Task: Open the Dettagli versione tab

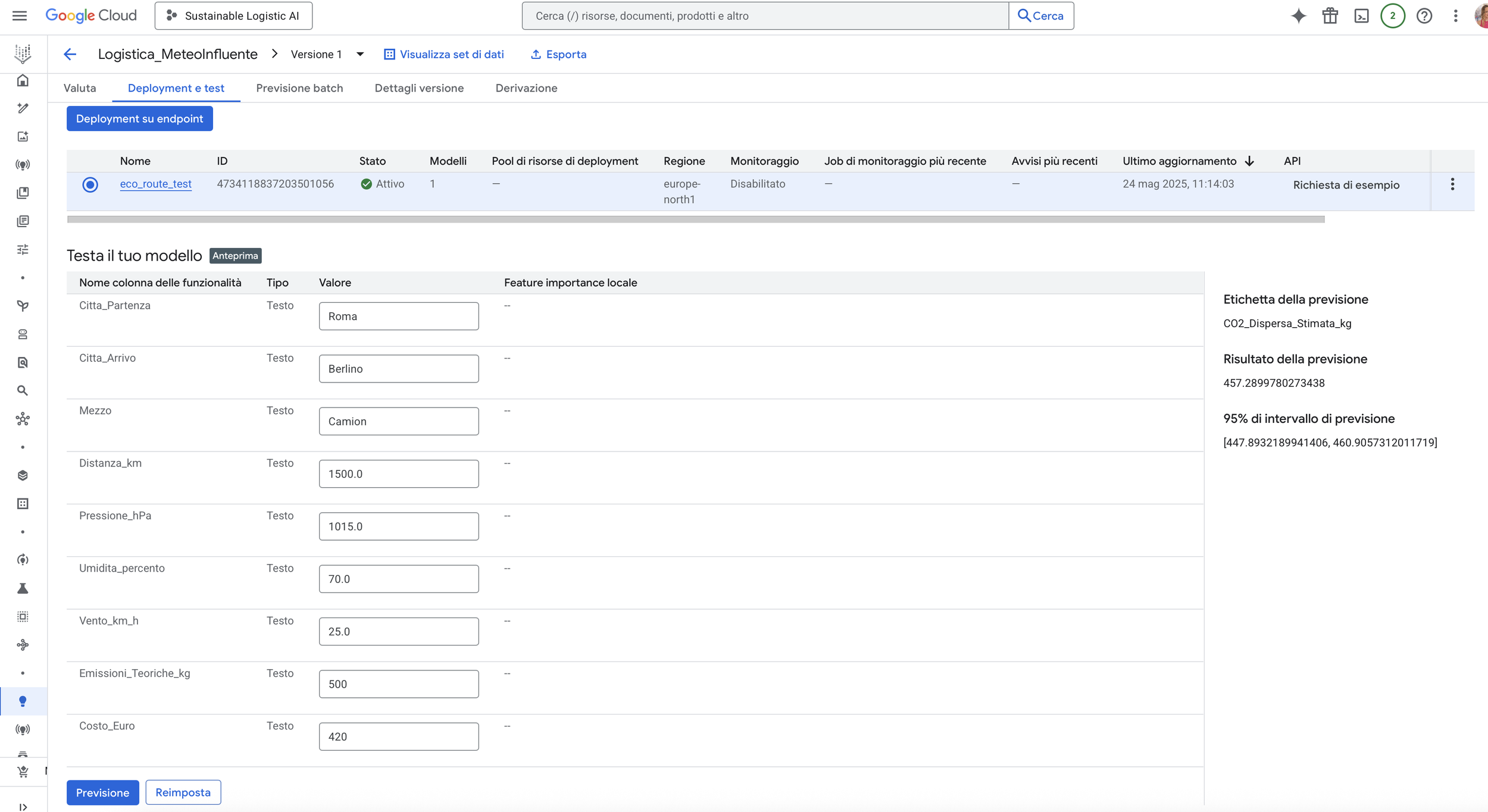Action: point(419,88)
